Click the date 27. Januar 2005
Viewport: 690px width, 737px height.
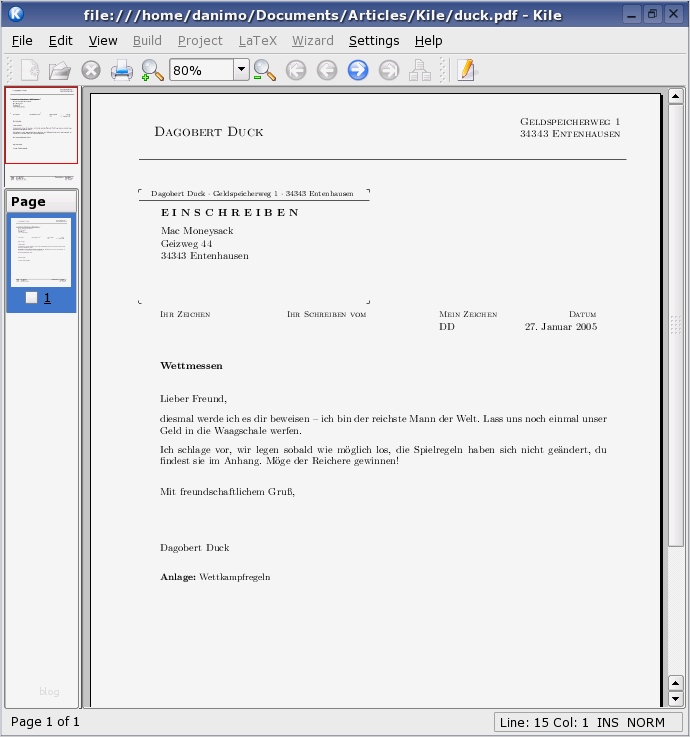561,327
